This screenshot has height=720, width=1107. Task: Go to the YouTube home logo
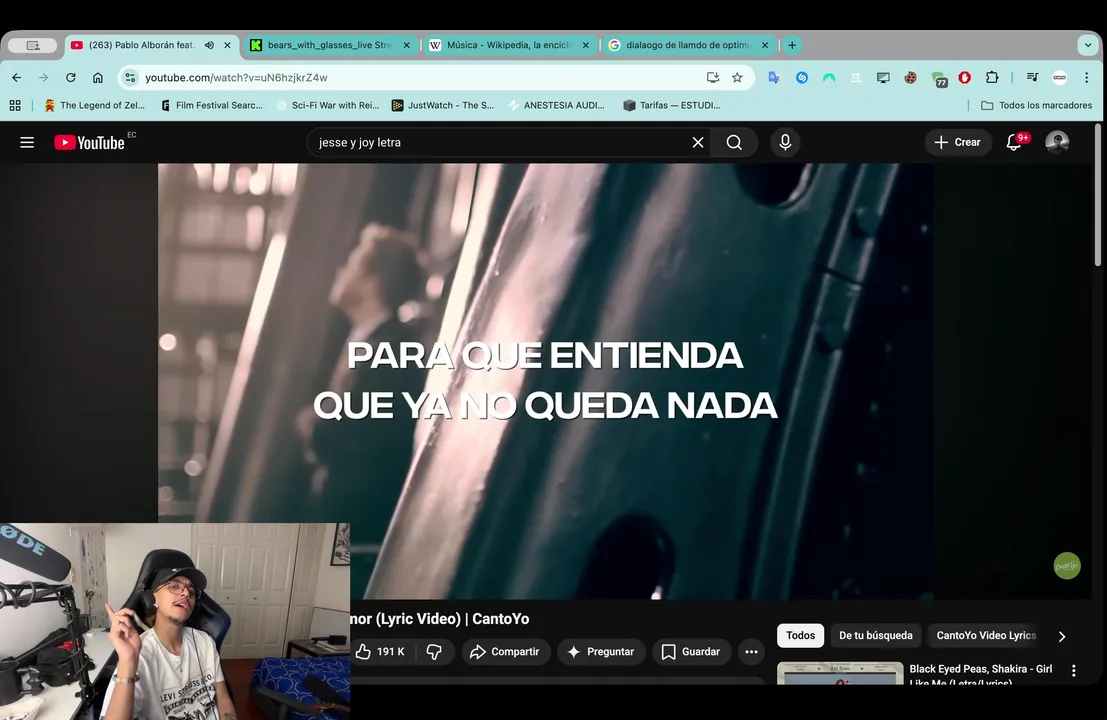[90, 143]
